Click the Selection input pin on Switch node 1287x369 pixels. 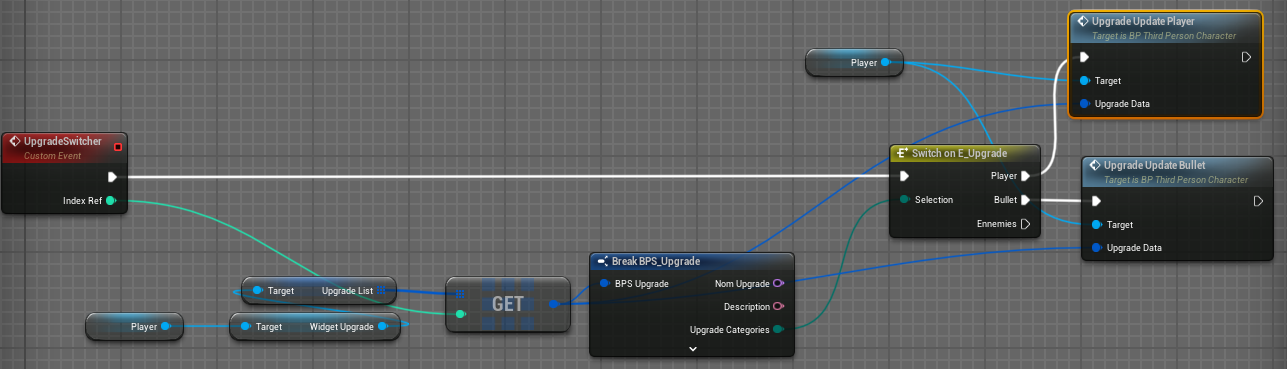coord(904,200)
